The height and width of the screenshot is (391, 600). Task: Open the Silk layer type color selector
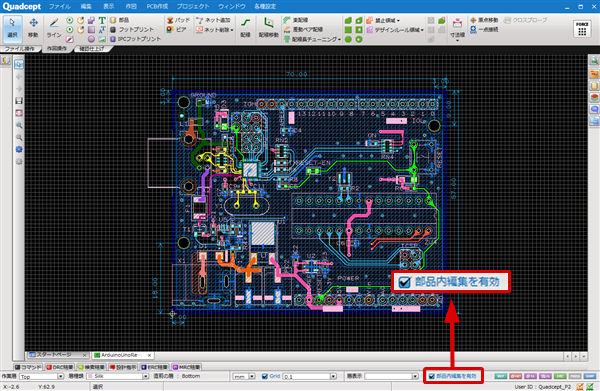pos(118,377)
